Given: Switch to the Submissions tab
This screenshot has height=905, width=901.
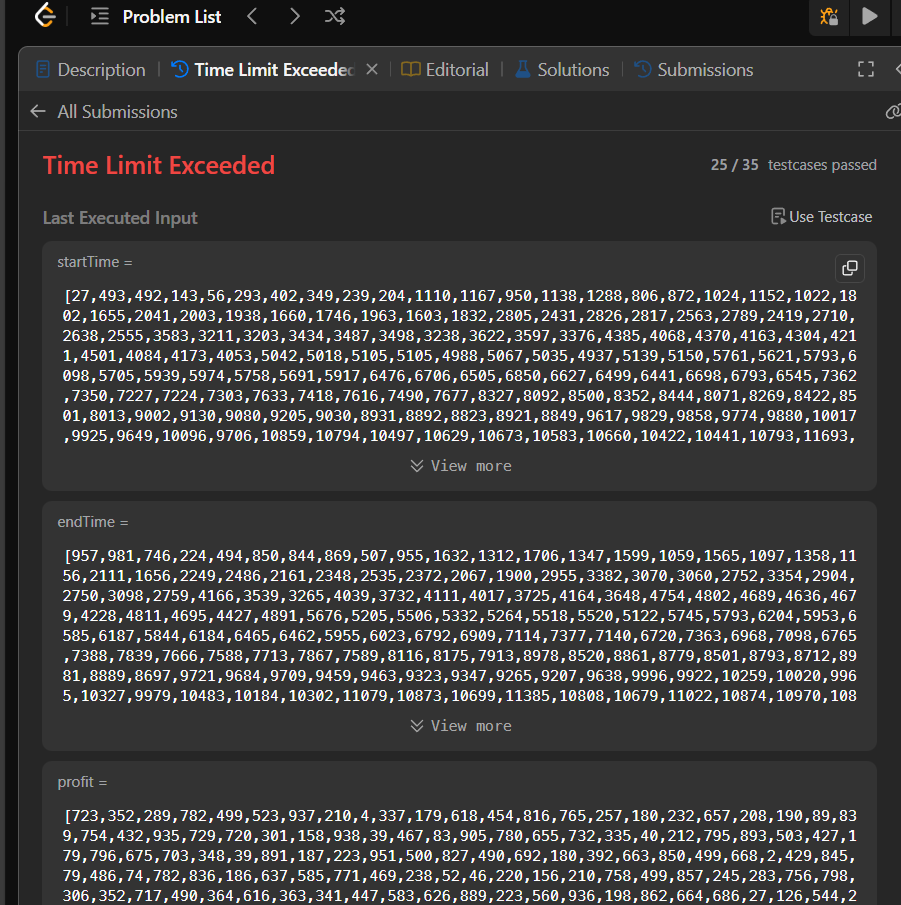Looking at the screenshot, I should (x=694, y=70).
